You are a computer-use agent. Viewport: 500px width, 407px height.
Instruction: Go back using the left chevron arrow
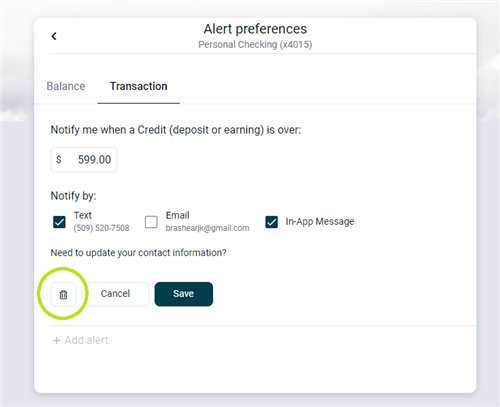pyautogui.click(x=54, y=36)
